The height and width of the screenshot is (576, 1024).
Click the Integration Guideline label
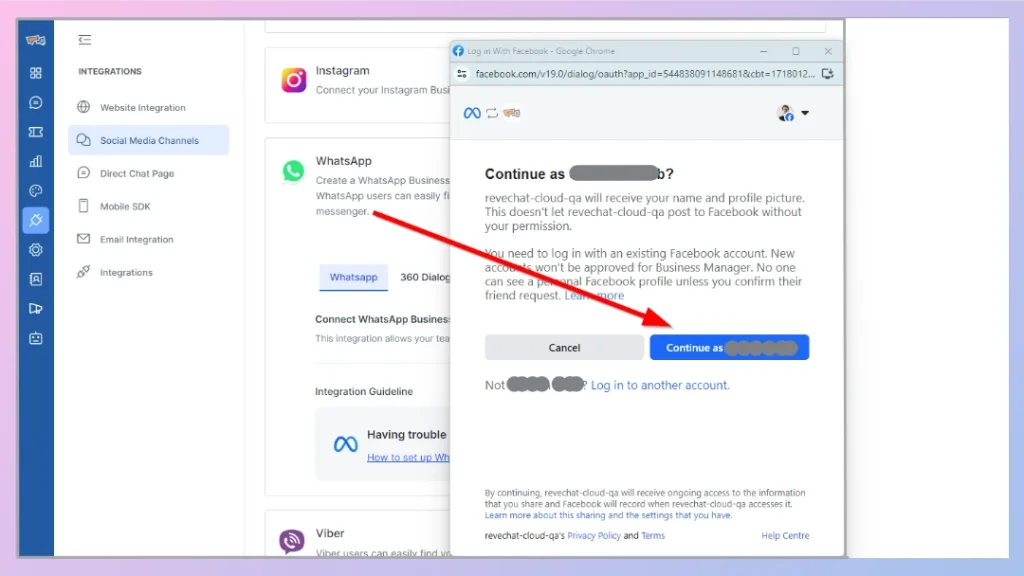point(364,391)
